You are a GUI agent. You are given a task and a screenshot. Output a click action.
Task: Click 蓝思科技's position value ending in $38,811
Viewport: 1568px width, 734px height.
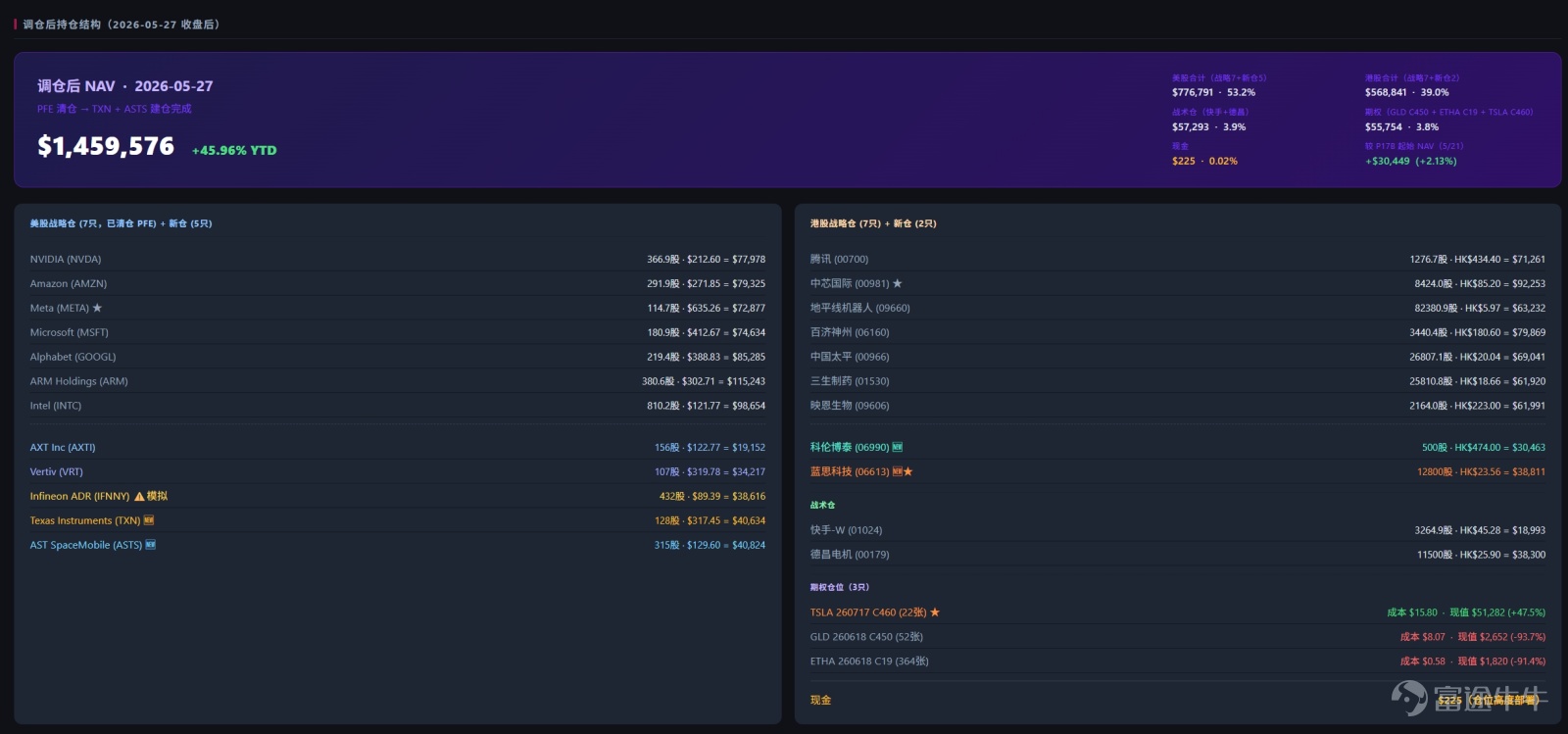[1481, 471]
